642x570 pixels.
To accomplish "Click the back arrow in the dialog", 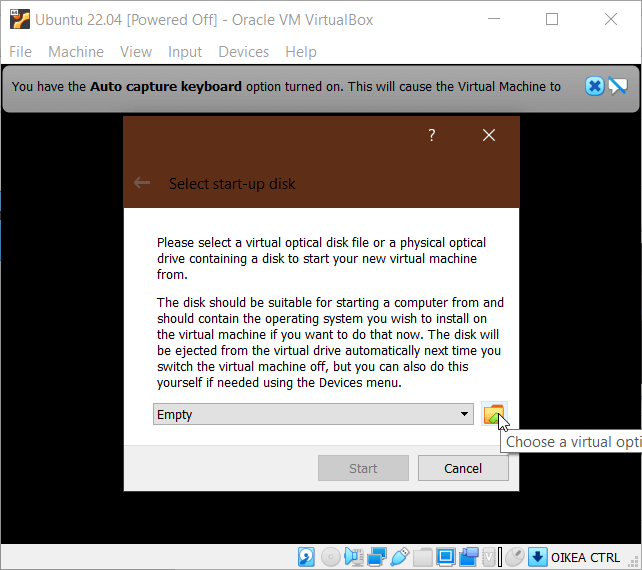I will [142, 183].
